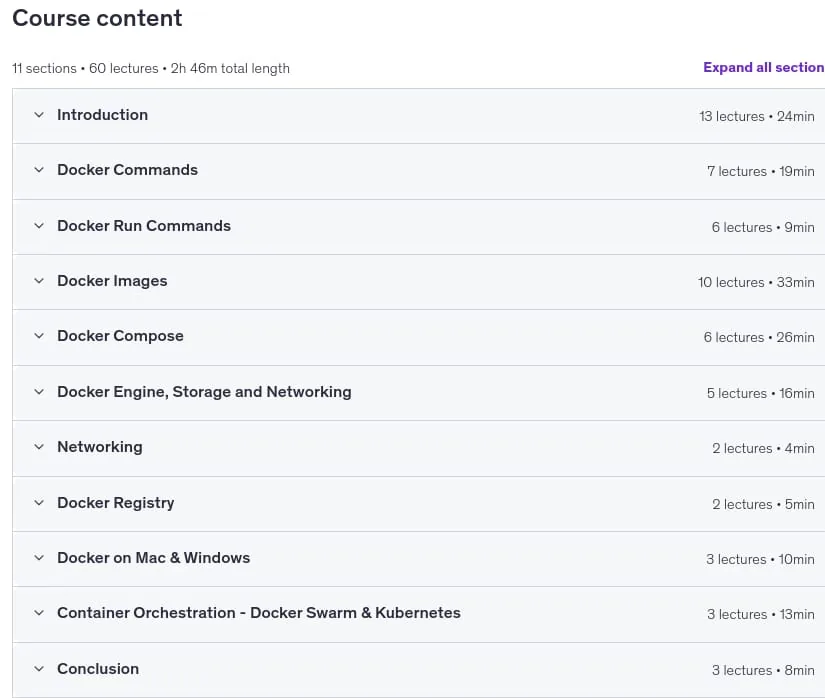Open the Conclusion section title
Image resolution: width=825 pixels, height=698 pixels.
pyautogui.click(x=98, y=669)
